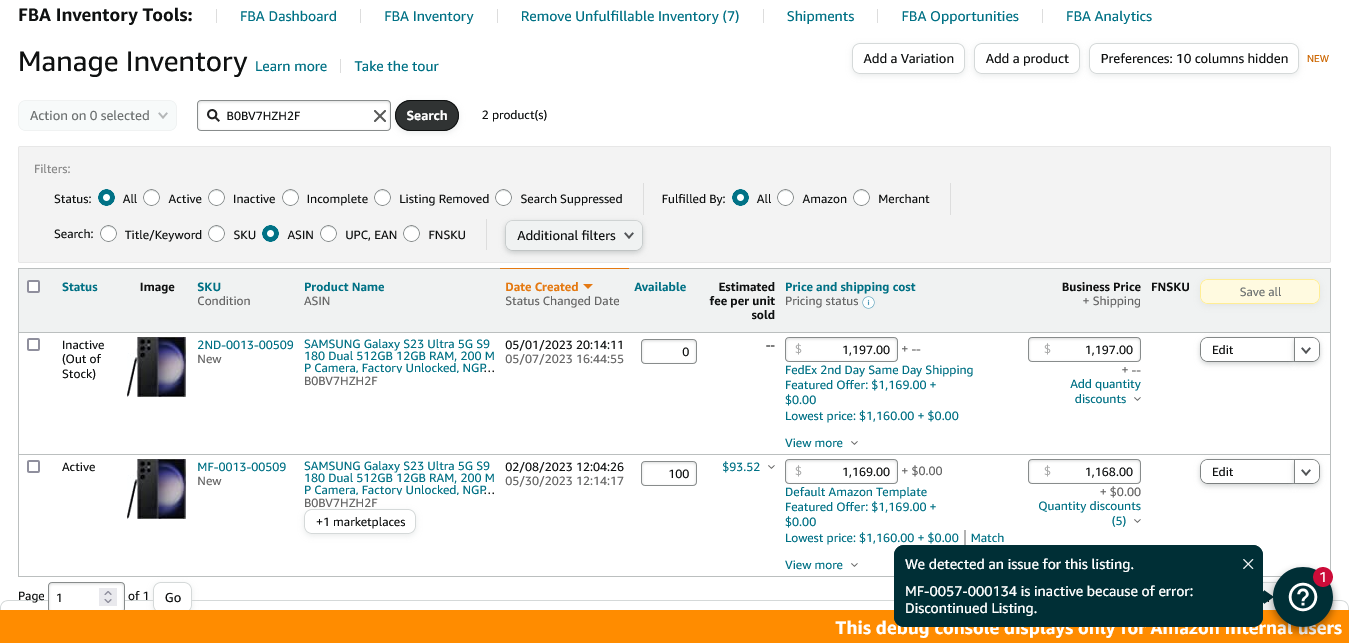
Task: Click the ASIN search input field
Action: [294, 116]
